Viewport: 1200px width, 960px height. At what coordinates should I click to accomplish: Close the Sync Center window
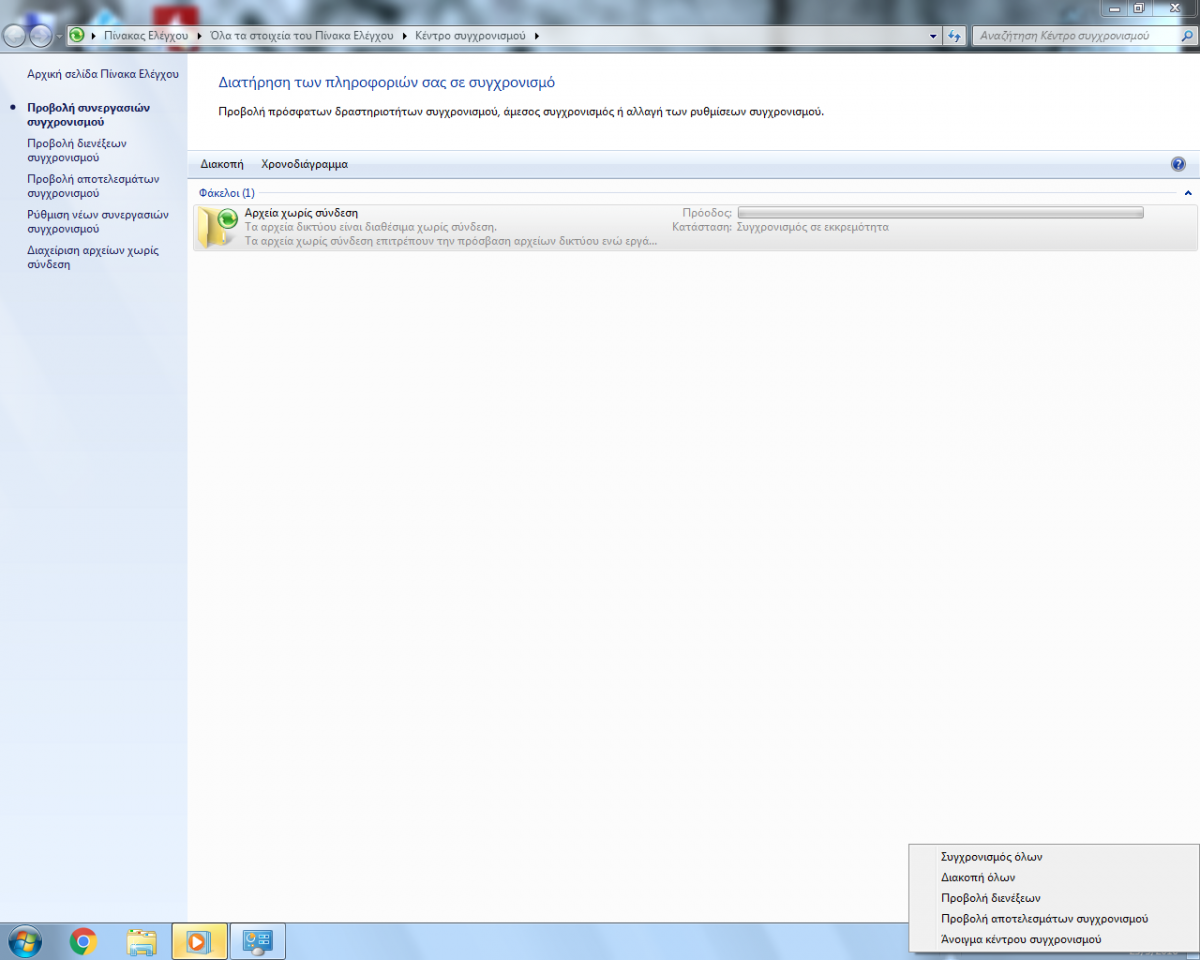pyautogui.click(x=1174, y=7)
